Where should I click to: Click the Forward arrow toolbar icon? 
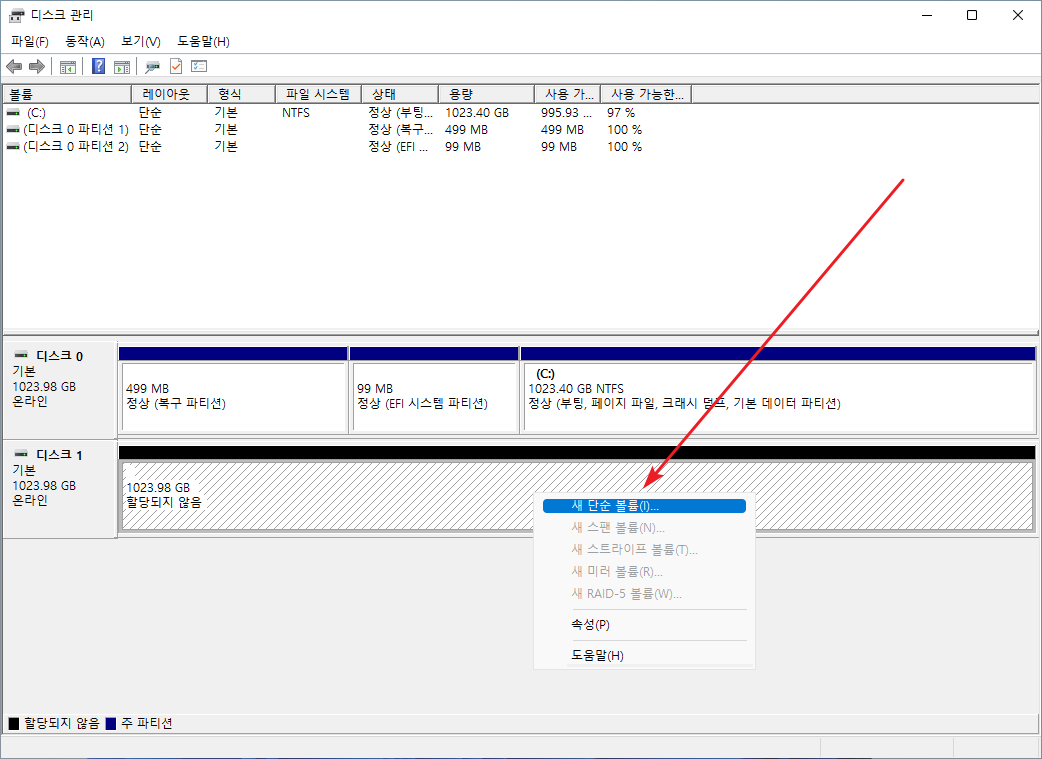(x=37, y=67)
